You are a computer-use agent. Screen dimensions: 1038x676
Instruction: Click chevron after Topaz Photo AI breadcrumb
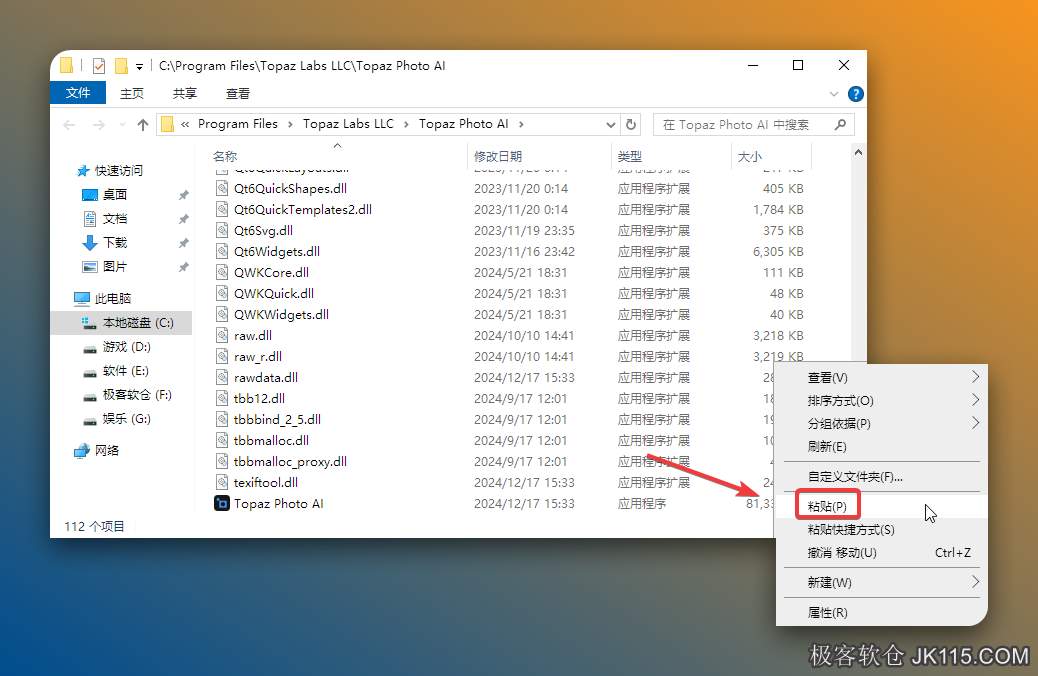coord(522,124)
